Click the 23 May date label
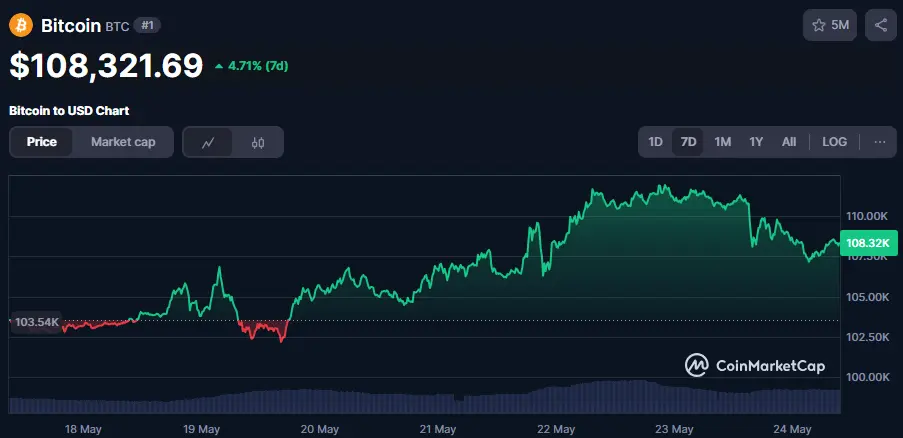903x438 pixels. click(x=674, y=429)
